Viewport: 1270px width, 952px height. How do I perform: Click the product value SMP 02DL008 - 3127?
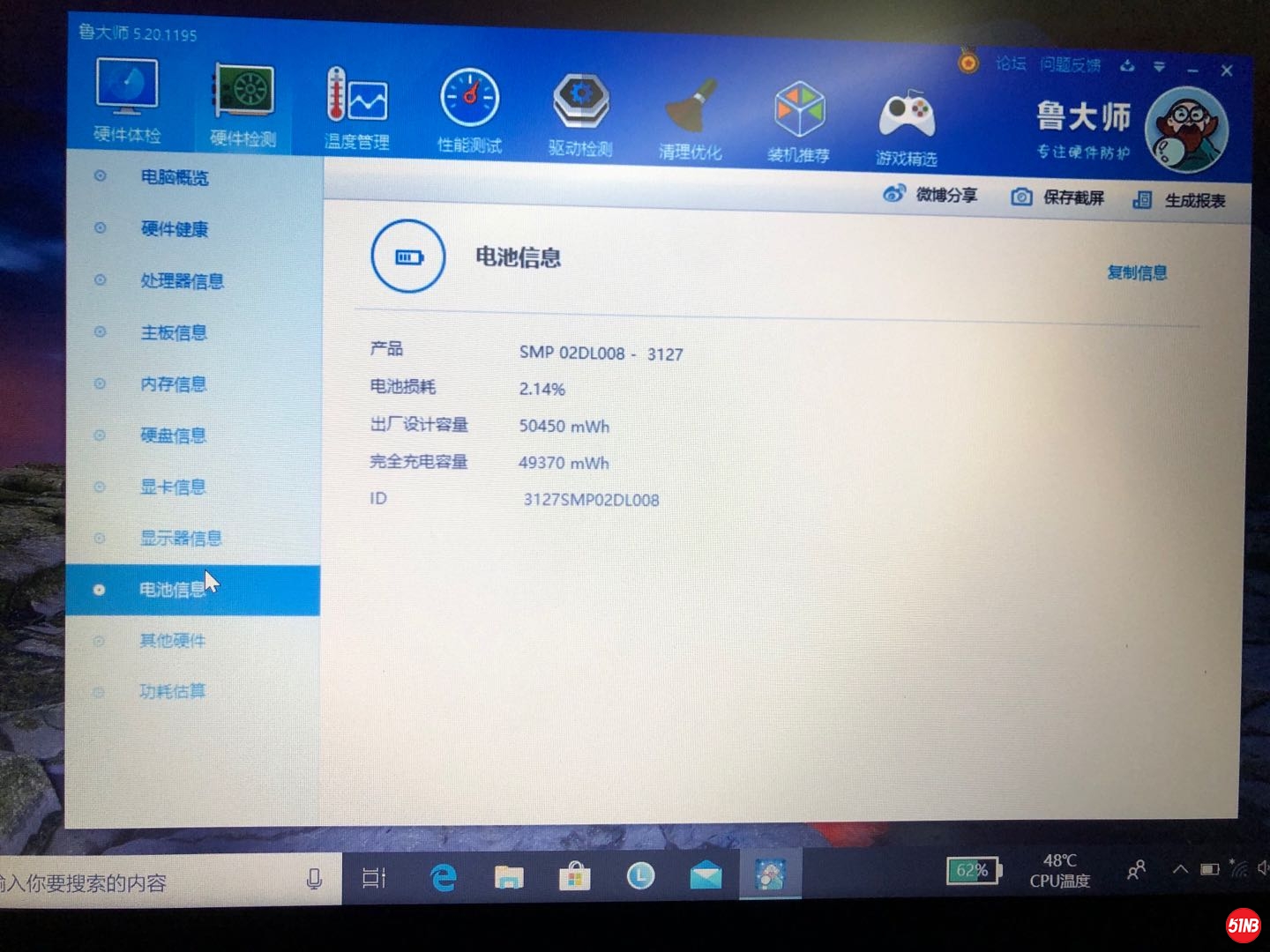(601, 353)
